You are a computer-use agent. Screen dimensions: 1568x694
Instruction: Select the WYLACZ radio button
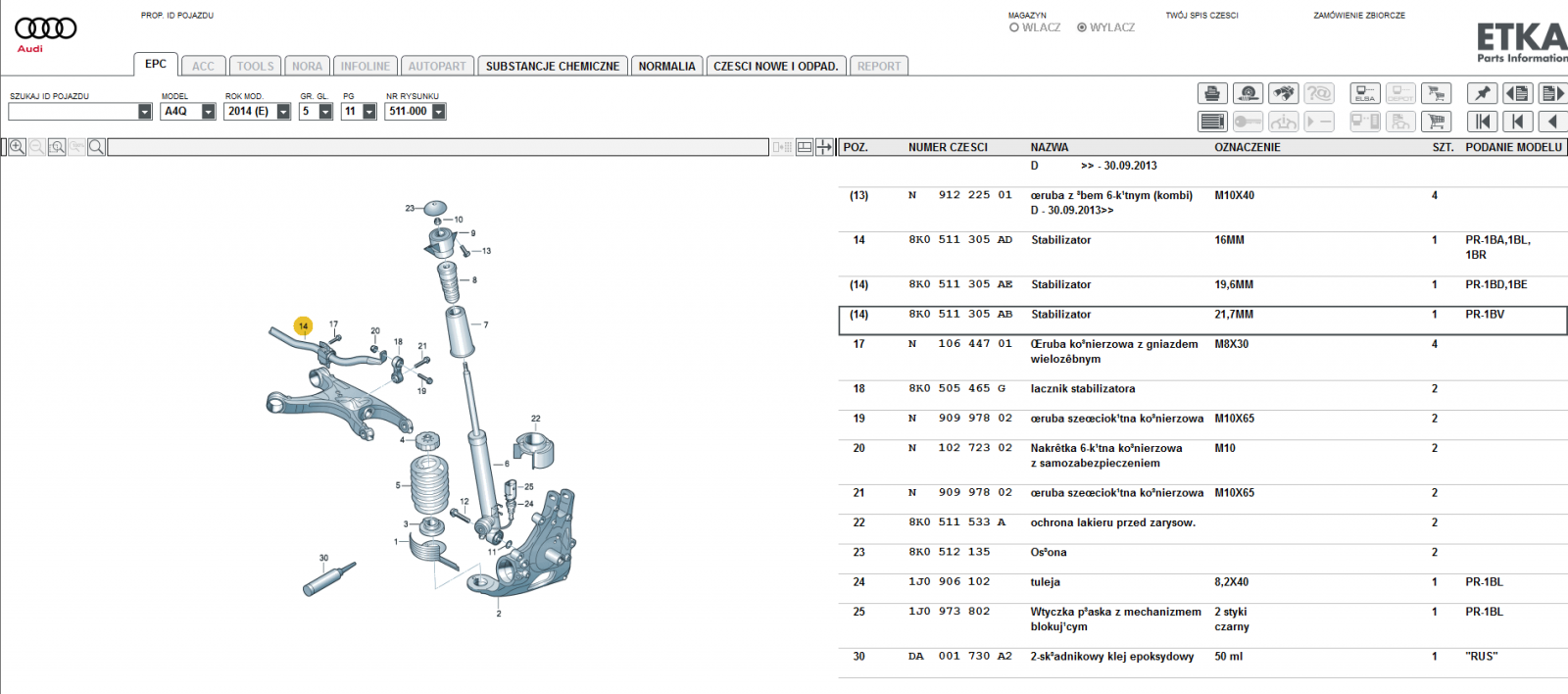[x=1082, y=27]
